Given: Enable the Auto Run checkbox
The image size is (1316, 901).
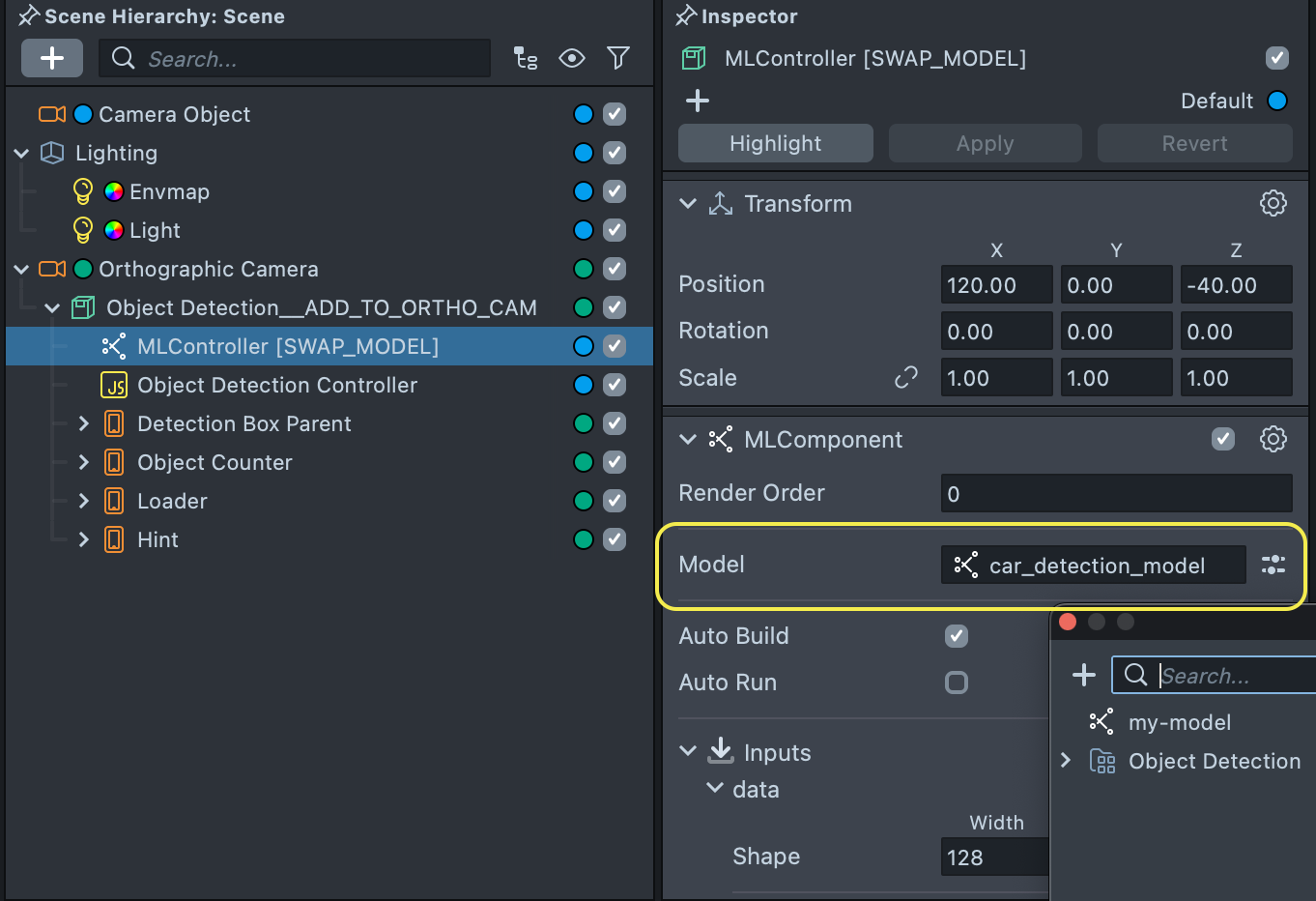Looking at the screenshot, I should tap(956, 683).
